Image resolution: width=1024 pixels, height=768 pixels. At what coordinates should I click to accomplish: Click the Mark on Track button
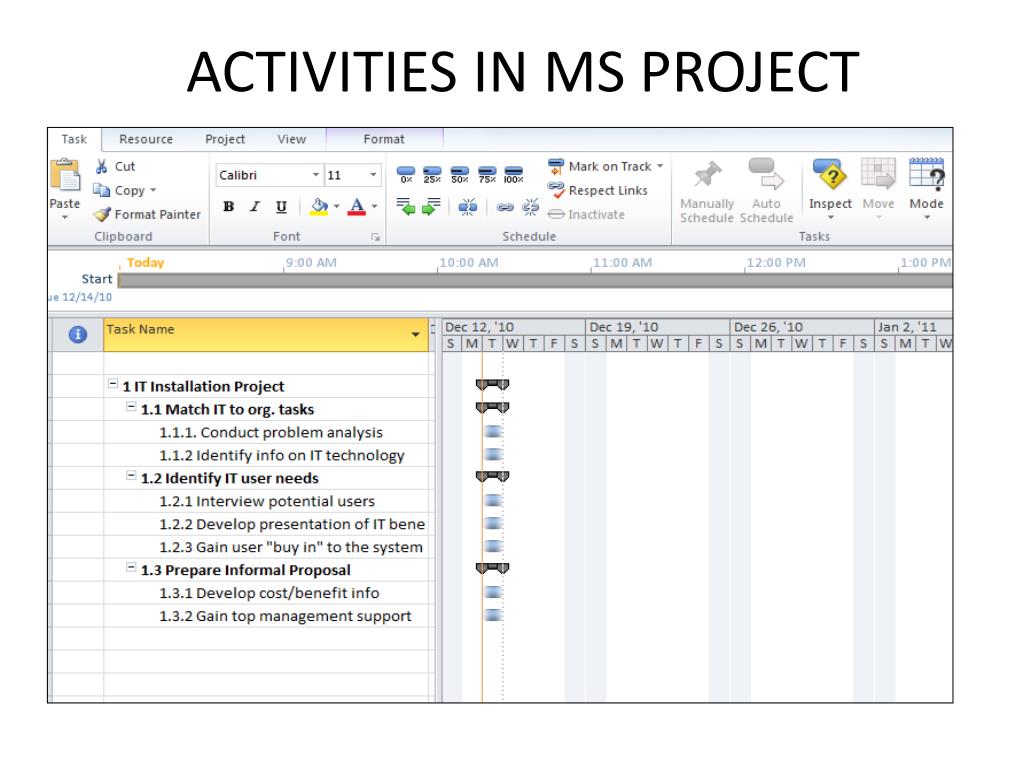click(605, 167)
